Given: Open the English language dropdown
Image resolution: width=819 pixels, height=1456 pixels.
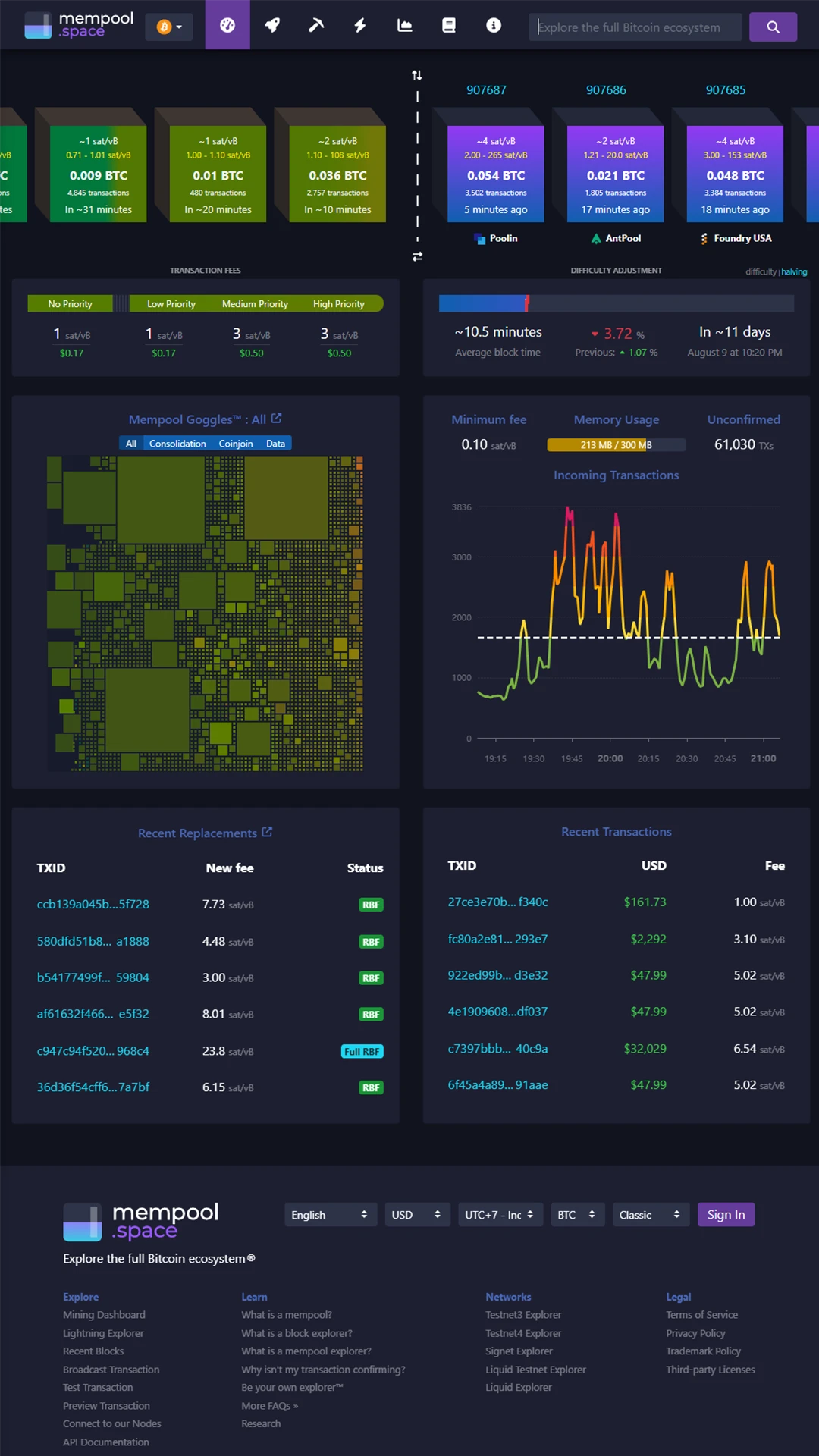Looking at the screenshot, I should click(x=330, y=1215).
